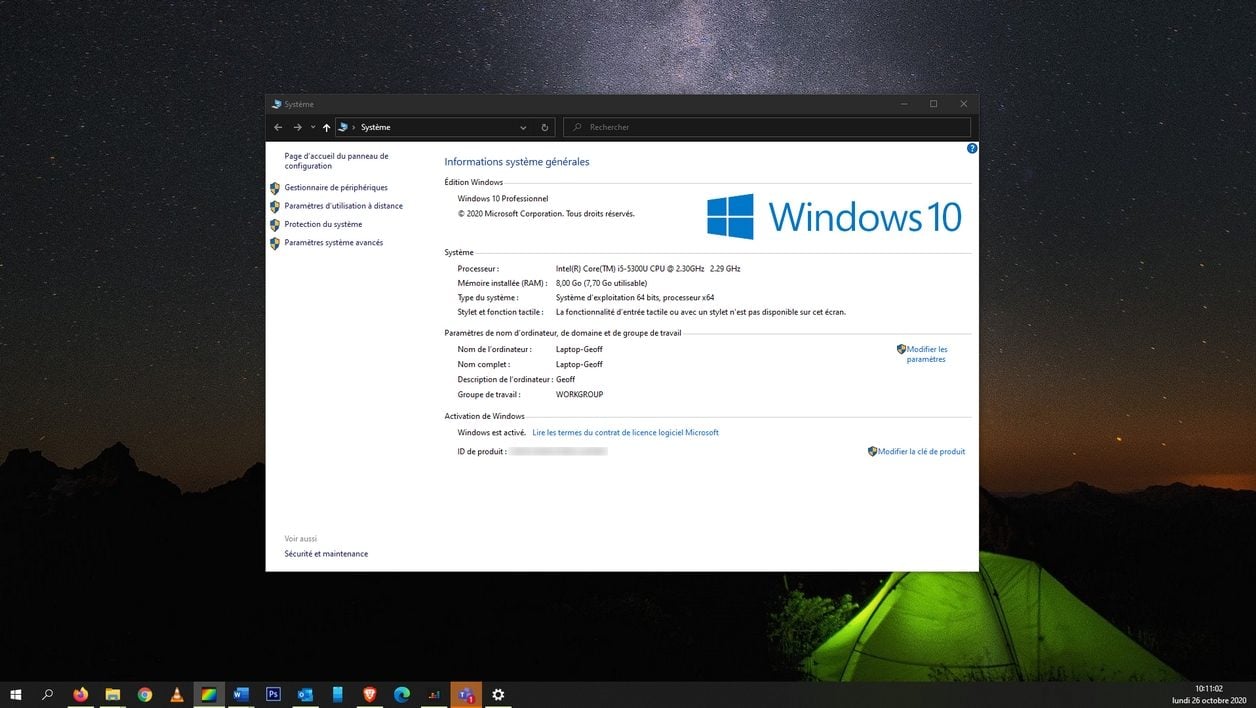Open recent locations dropdown chevron
The height and width of the screenshot is (708, 1256).
tap(312, 127)
